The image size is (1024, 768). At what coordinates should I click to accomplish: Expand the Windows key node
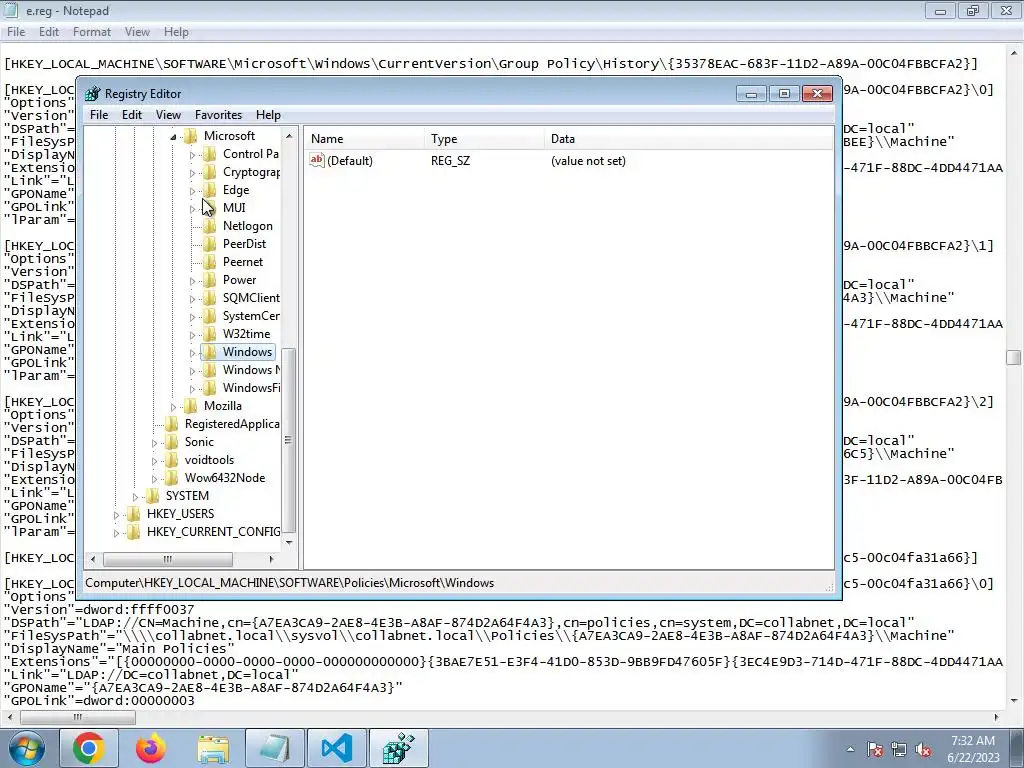pos(193,353)
